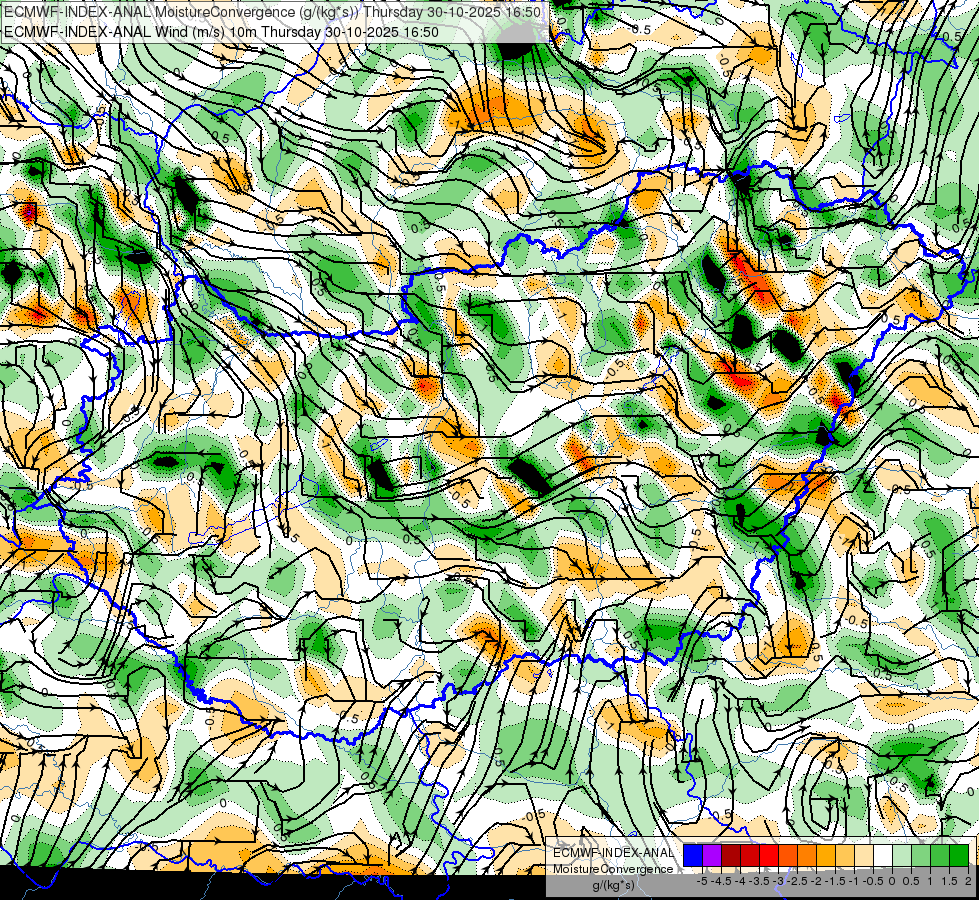The width and height of the screenshot is (979, 900).
Task: Click the -2.5 legend tick label
Action: point(797,881)
